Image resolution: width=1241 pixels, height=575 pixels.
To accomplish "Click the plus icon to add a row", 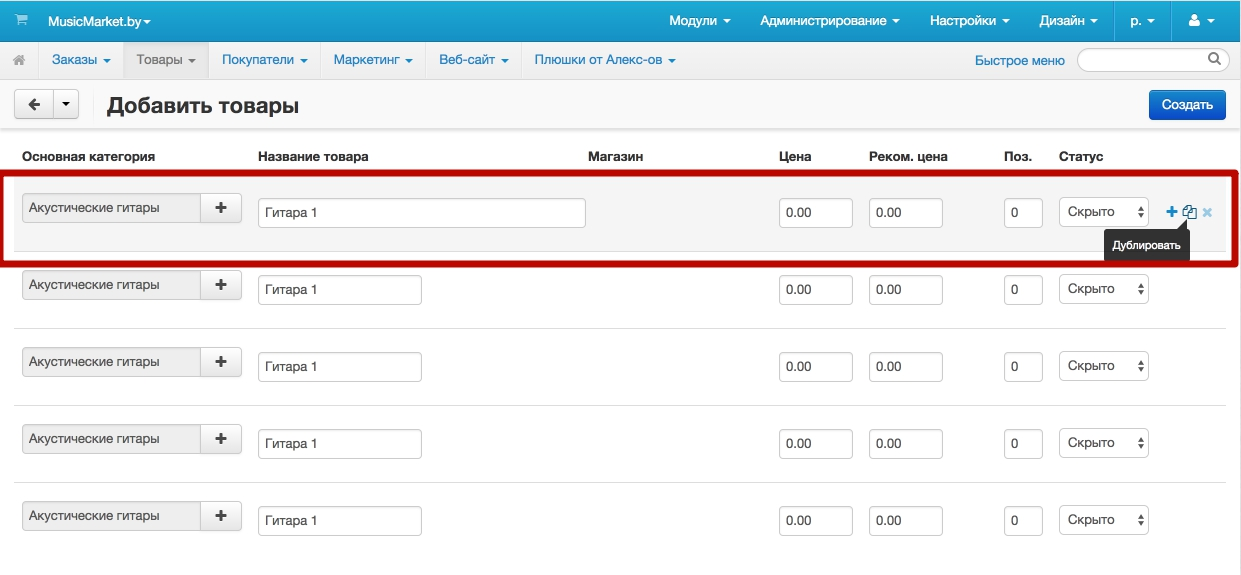I will (1172, 212).
